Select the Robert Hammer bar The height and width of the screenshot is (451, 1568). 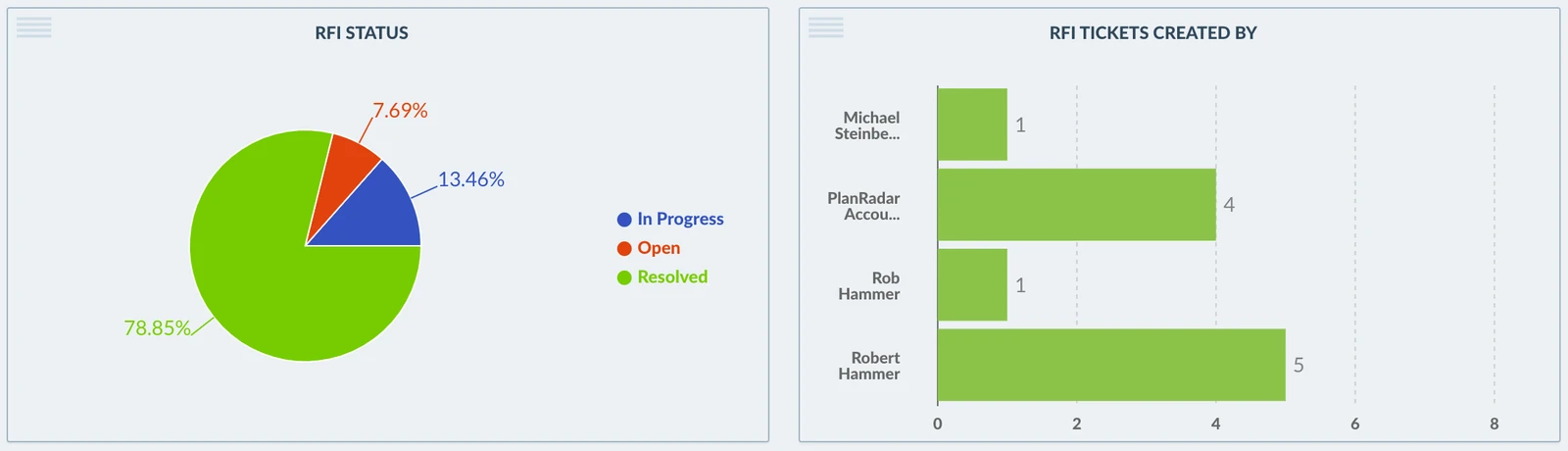click(x=1111, y=365)
